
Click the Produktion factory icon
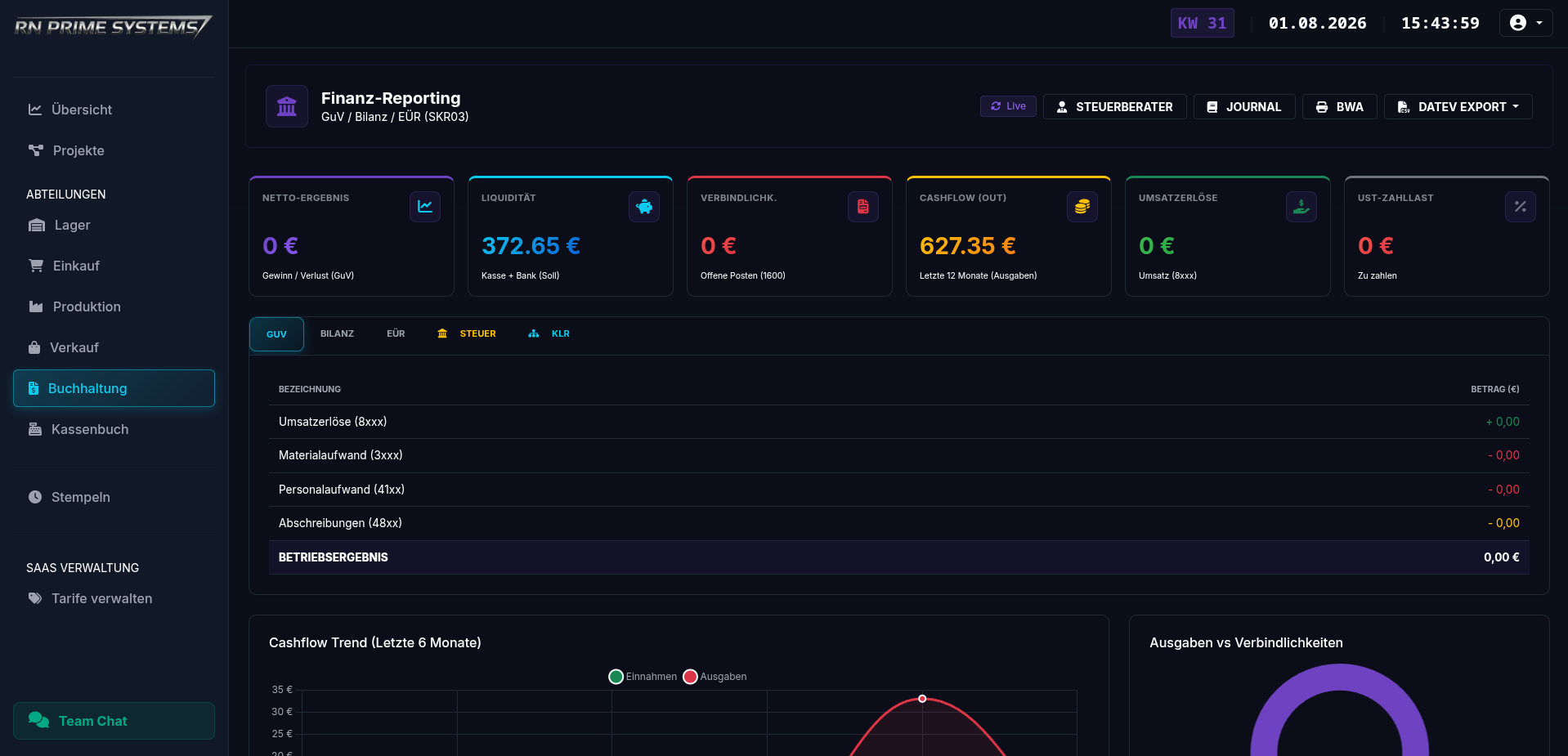[36, 306]
